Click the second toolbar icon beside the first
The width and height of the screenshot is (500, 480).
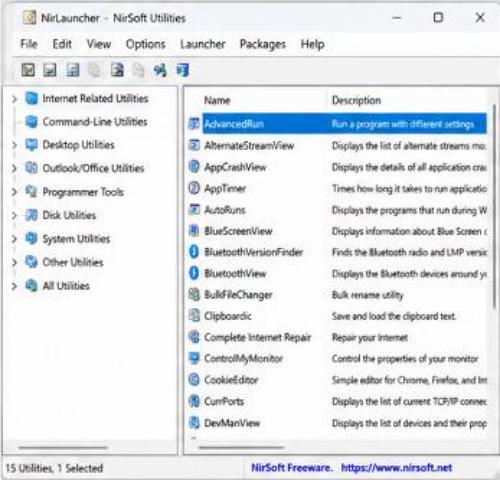click(50, 70)
